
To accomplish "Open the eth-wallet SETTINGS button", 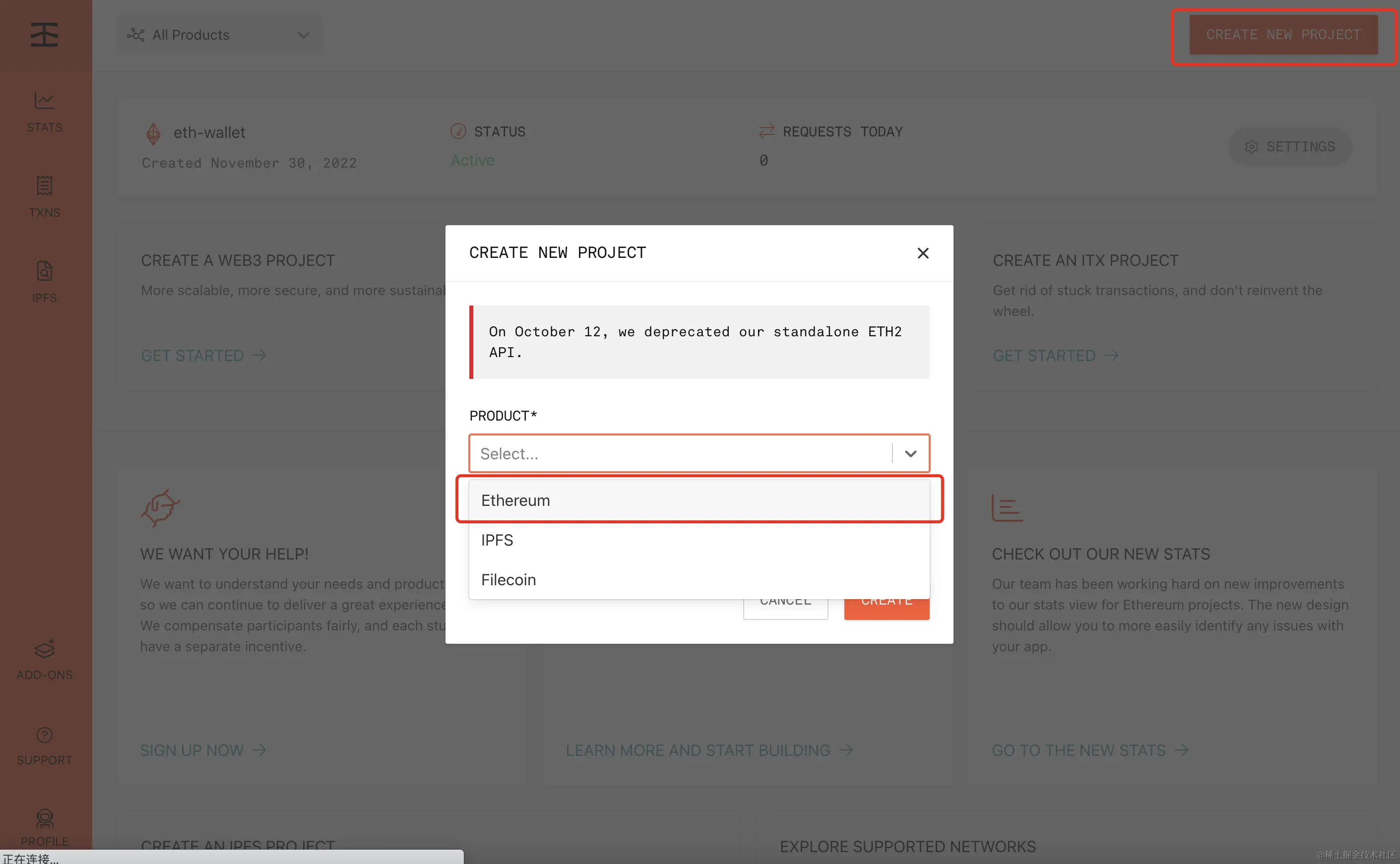I will [1290, 147].
